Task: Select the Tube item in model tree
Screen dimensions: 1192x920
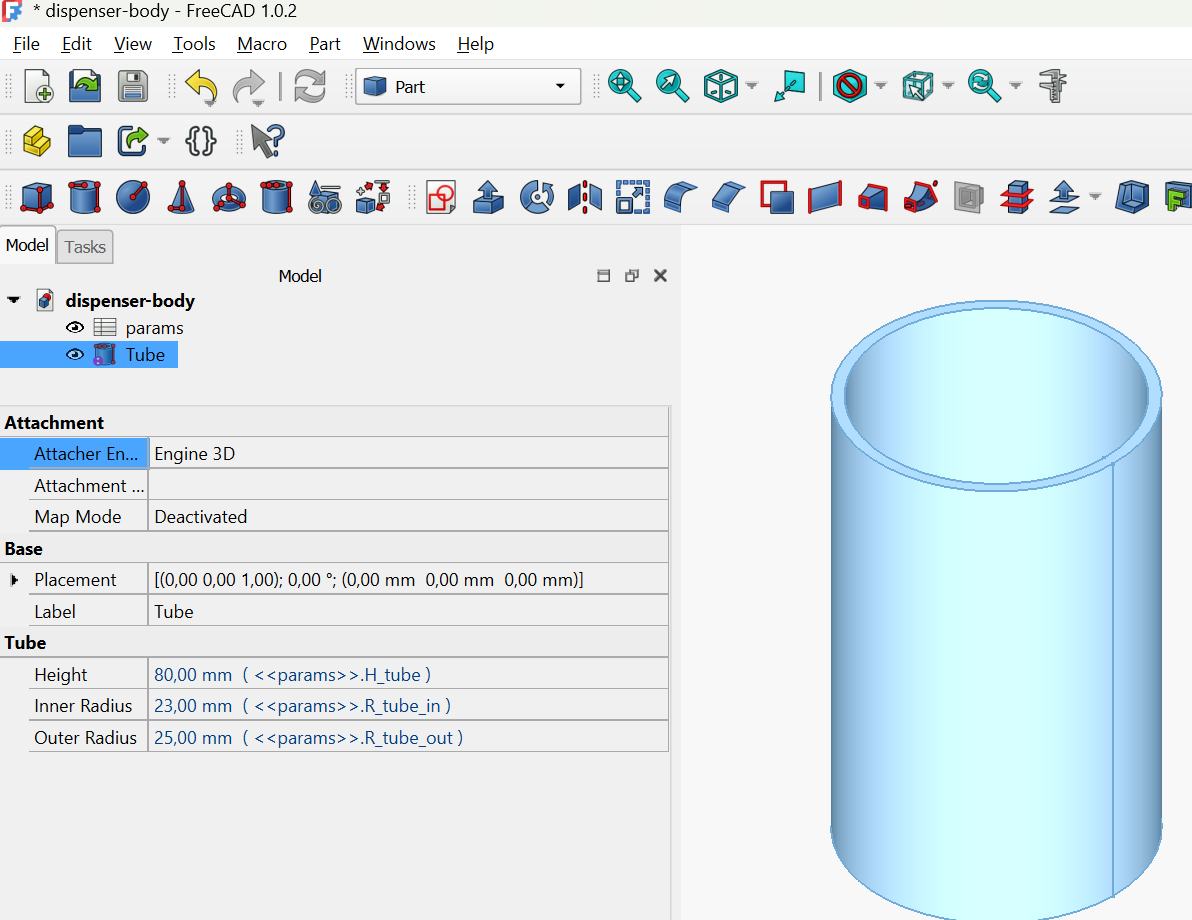Action: (145, 355)
